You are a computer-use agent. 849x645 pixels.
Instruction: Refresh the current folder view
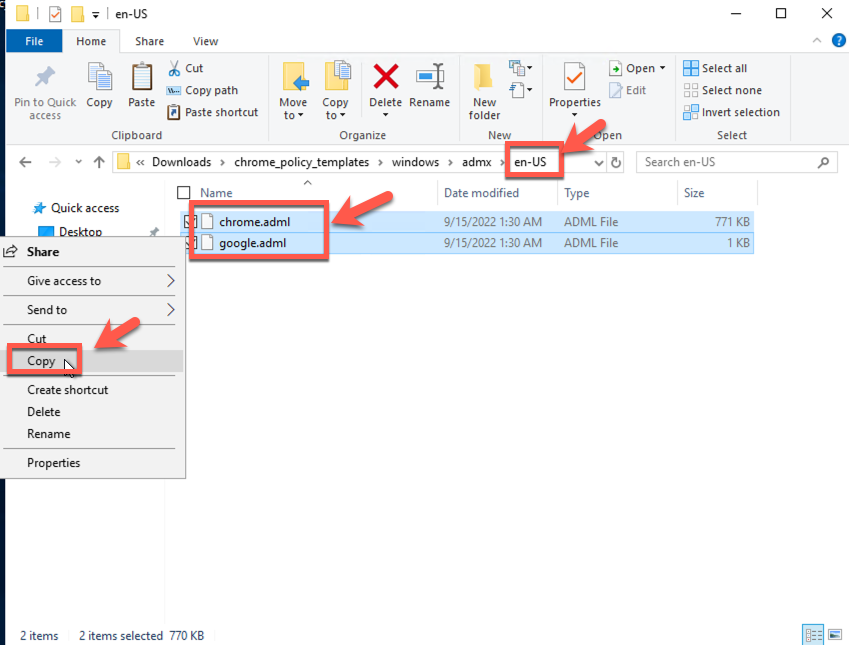(616, 162)
